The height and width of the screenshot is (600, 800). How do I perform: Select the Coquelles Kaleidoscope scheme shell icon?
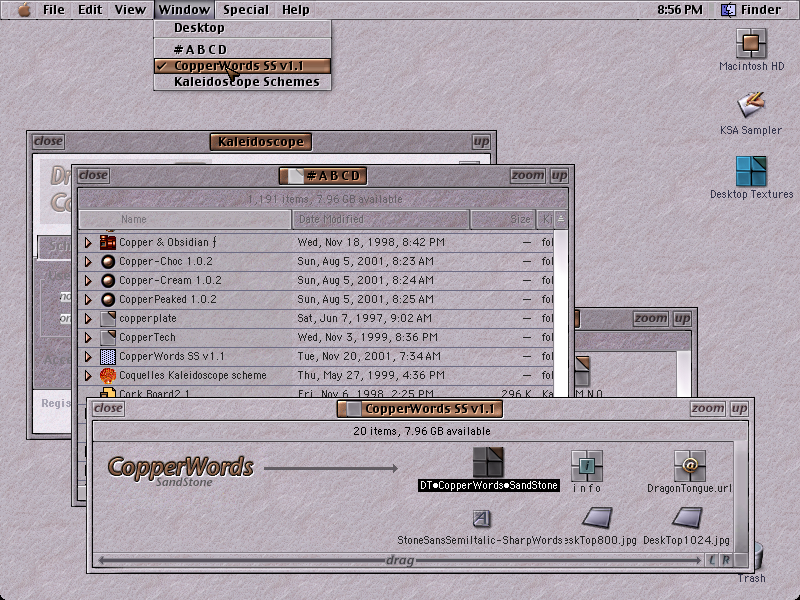pyautogui.click(x=108, y=376)
